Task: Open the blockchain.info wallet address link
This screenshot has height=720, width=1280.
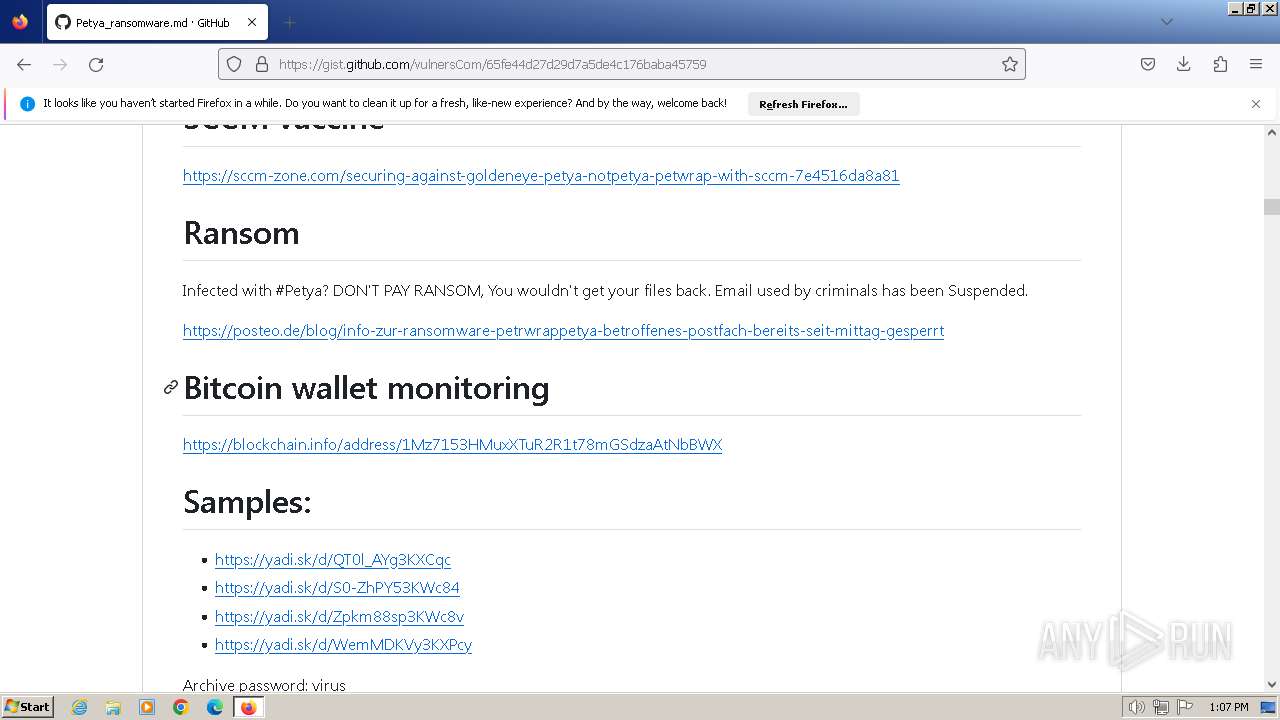Action: point(452,445)
